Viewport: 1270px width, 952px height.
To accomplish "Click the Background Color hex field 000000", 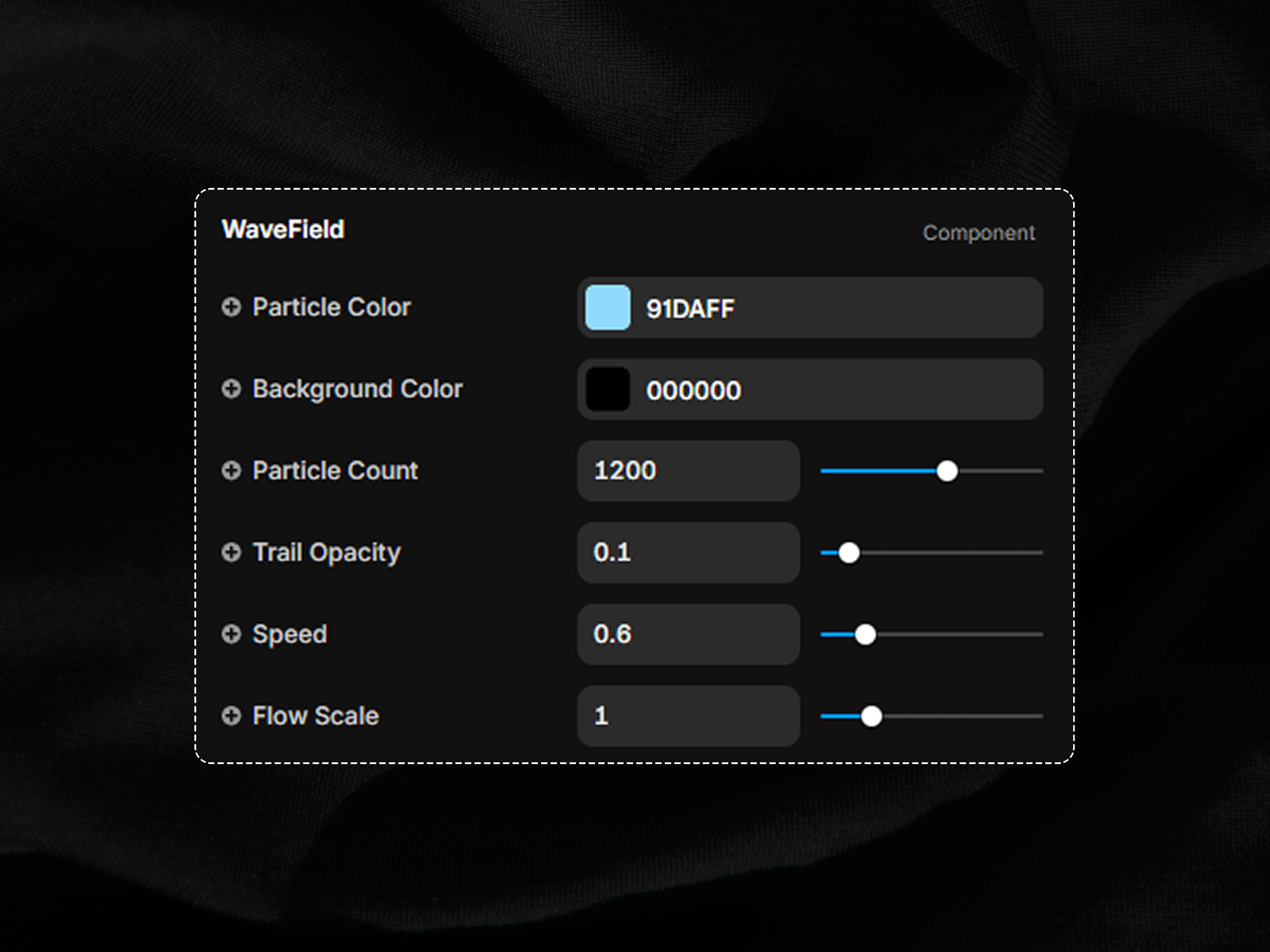I will [x=825, y=390].
